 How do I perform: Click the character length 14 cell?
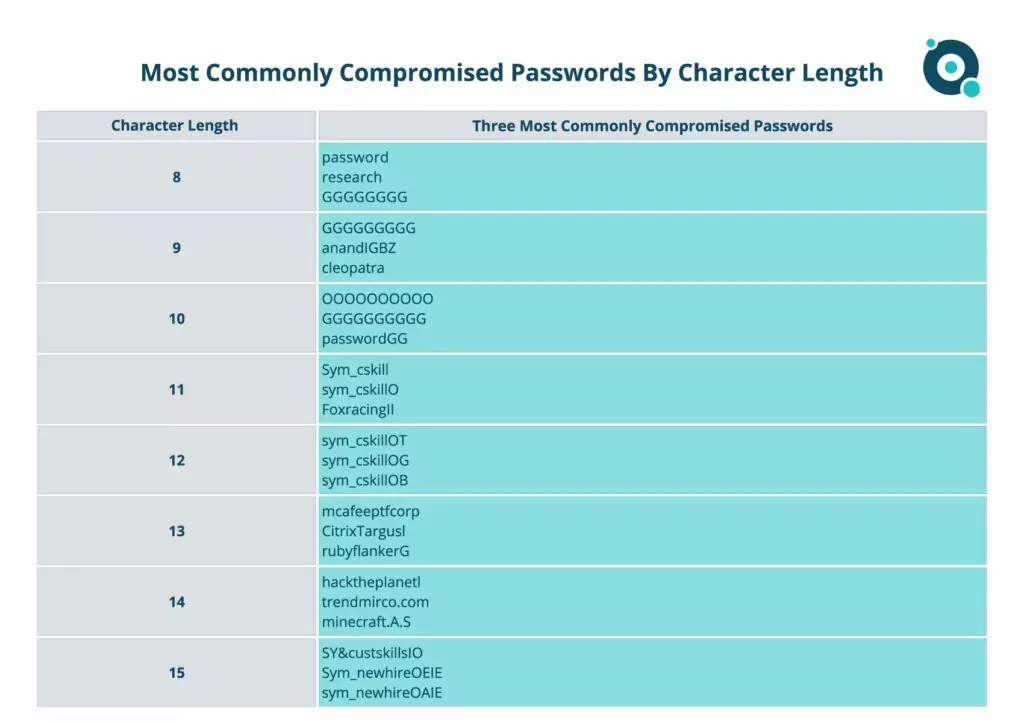(x=176, y=602)
